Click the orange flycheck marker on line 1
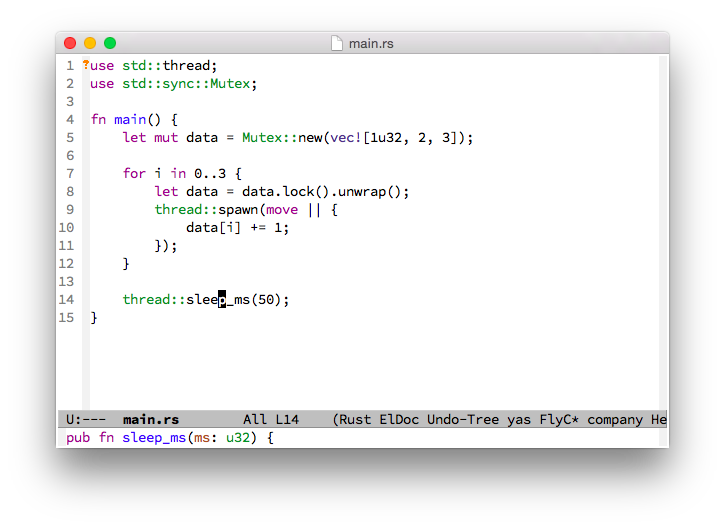 (85, 65)
